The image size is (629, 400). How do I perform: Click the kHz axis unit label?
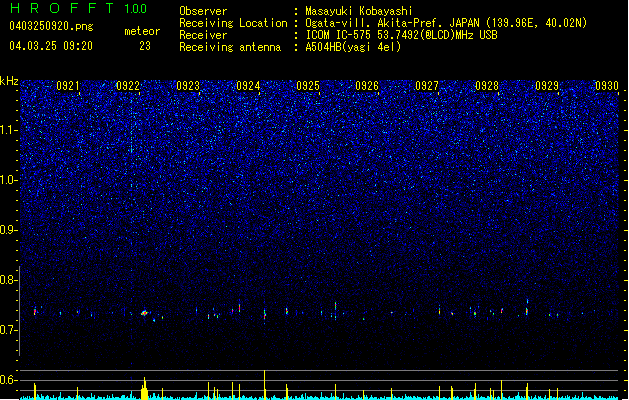pyautogui.click(x=9, y=81)
